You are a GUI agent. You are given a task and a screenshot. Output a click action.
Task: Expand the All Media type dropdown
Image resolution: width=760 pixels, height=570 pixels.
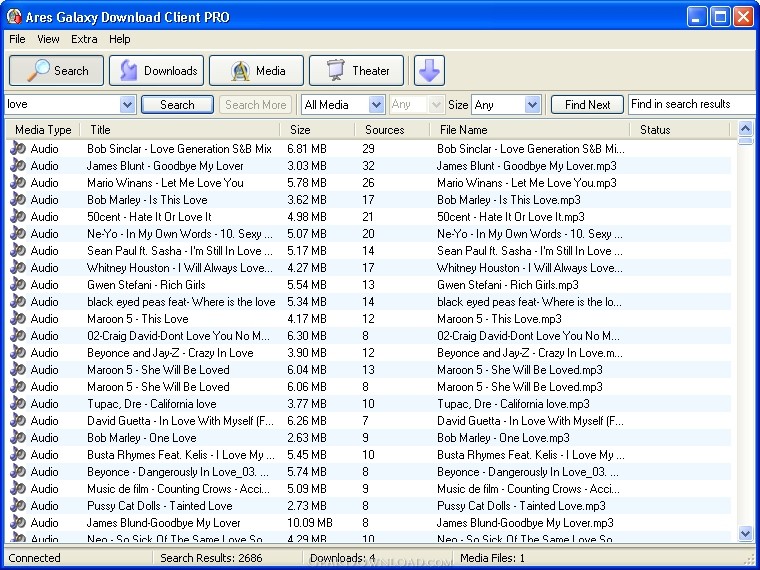(x=377, y=104)
